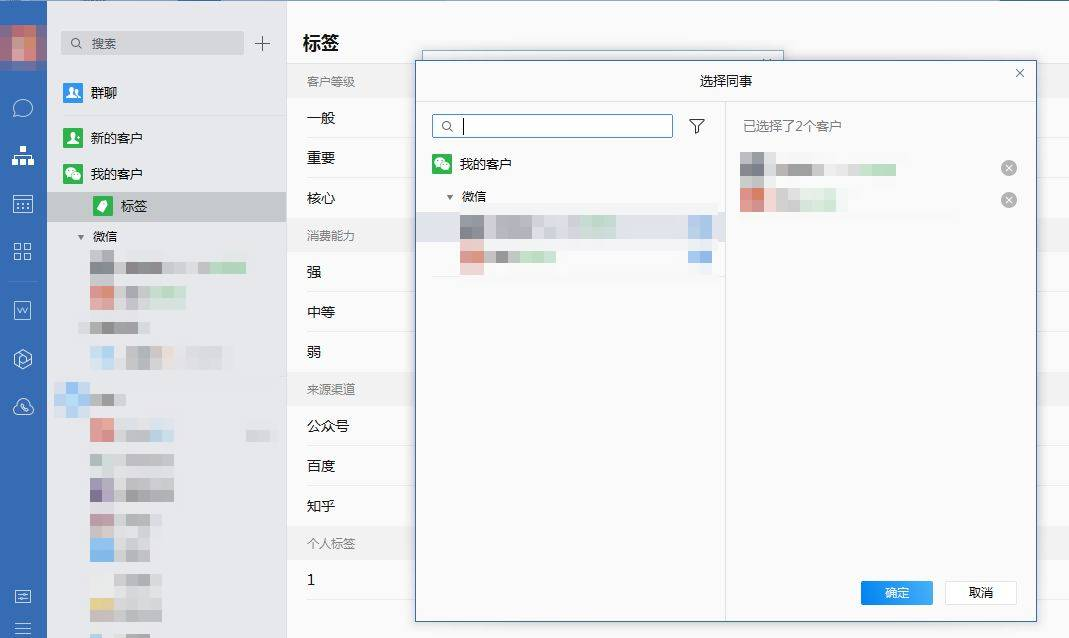Open the hamburger menu icon at bottom
The width and height of the screenshot is (1069, 638).
click(x=23, y=628)
